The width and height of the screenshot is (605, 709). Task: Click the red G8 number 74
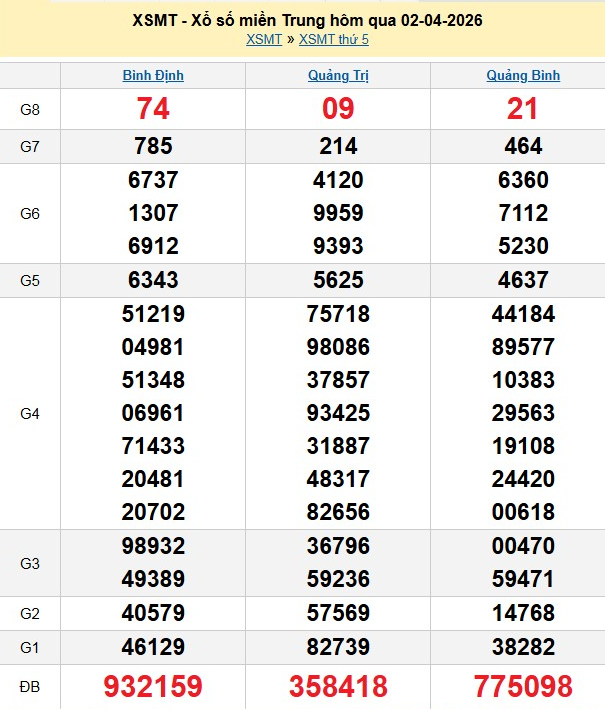pyautogui.click(x=153, y=110)
